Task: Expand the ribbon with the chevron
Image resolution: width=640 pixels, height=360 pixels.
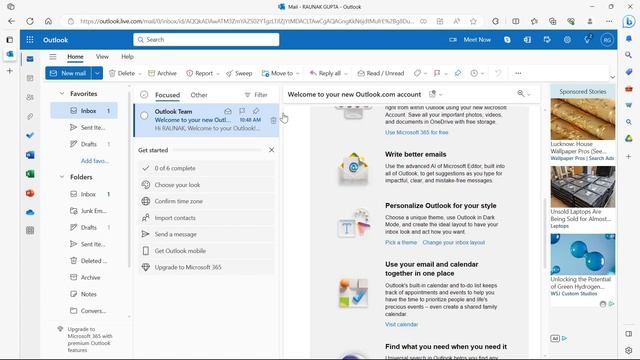Action: click(612, 77)
